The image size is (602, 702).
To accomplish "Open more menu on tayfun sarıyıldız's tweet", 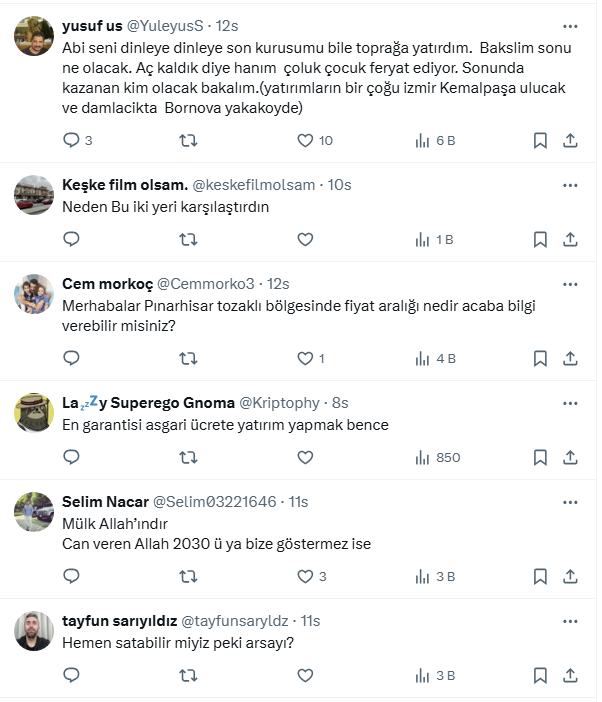I will pyautogui.click(x=570, y=620).
